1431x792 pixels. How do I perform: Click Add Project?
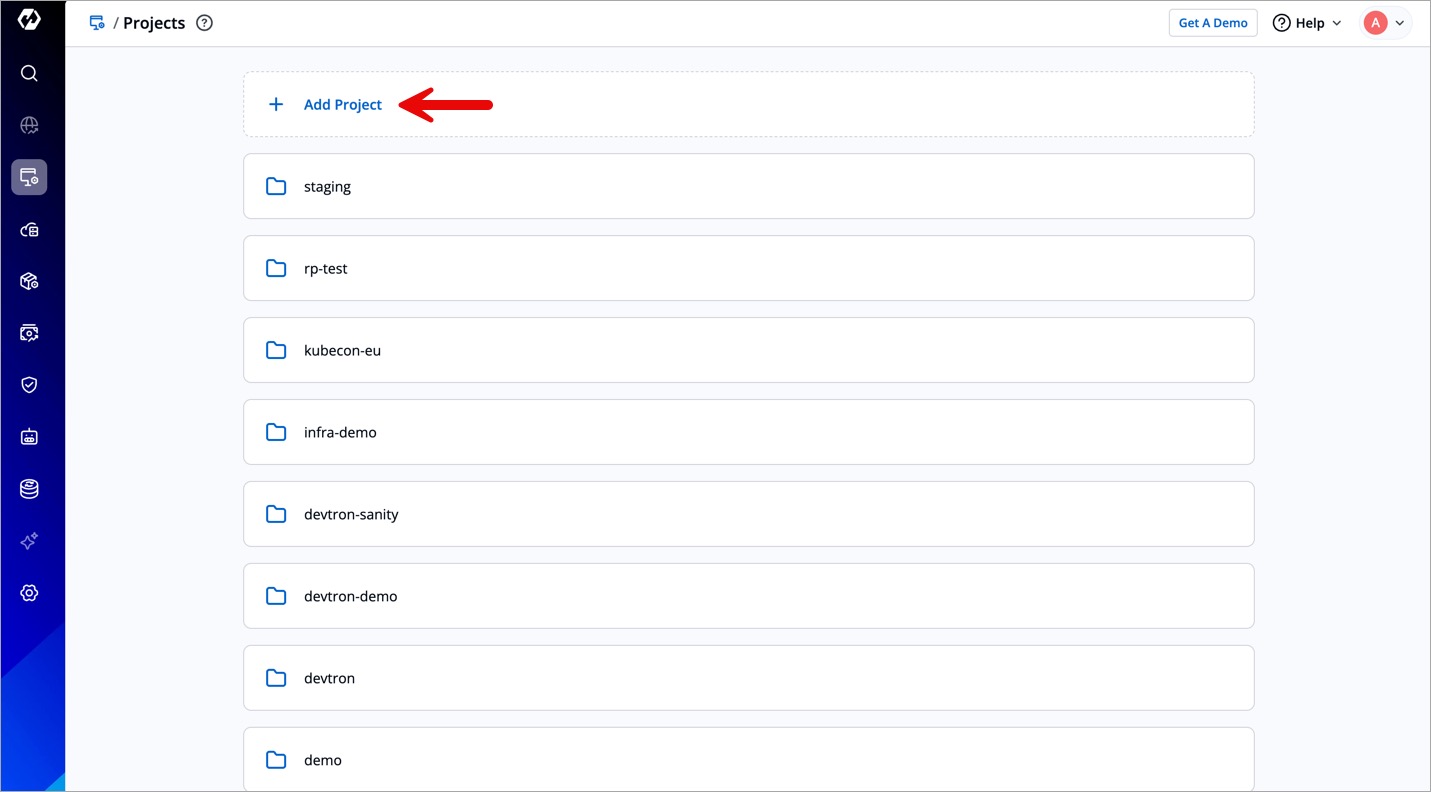click(342, 105)
